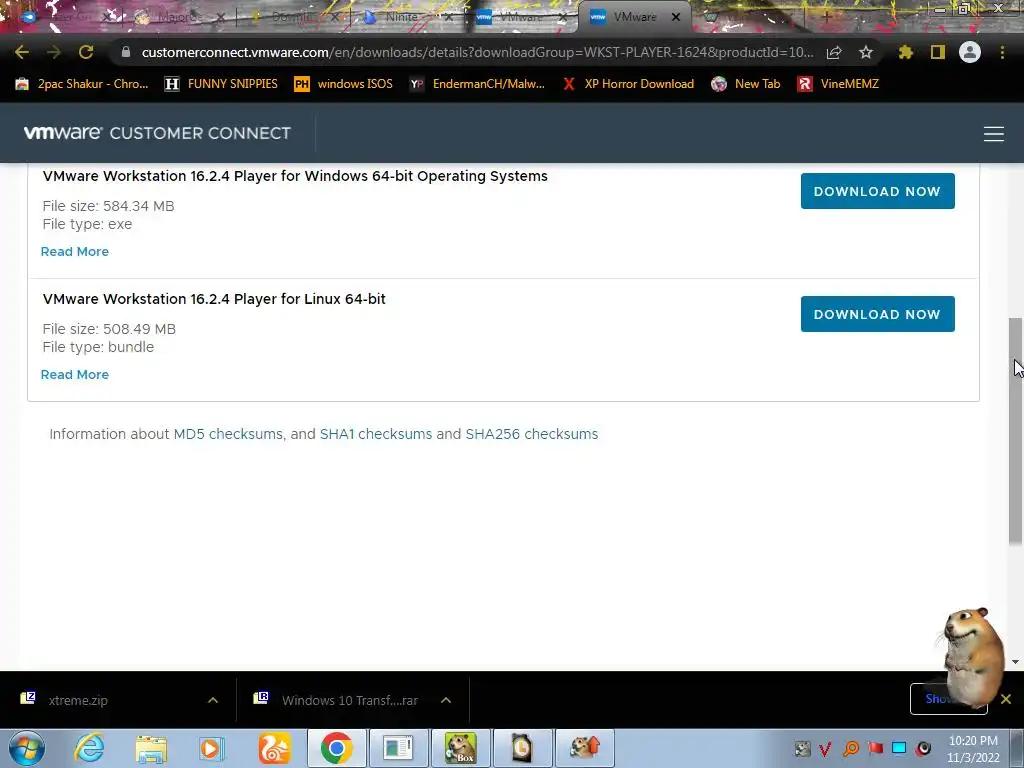The height and width of the screenshot is (768, 1024).
Task: Open the VineMEMZ bookmark
Action: click(x=838, y=84)
